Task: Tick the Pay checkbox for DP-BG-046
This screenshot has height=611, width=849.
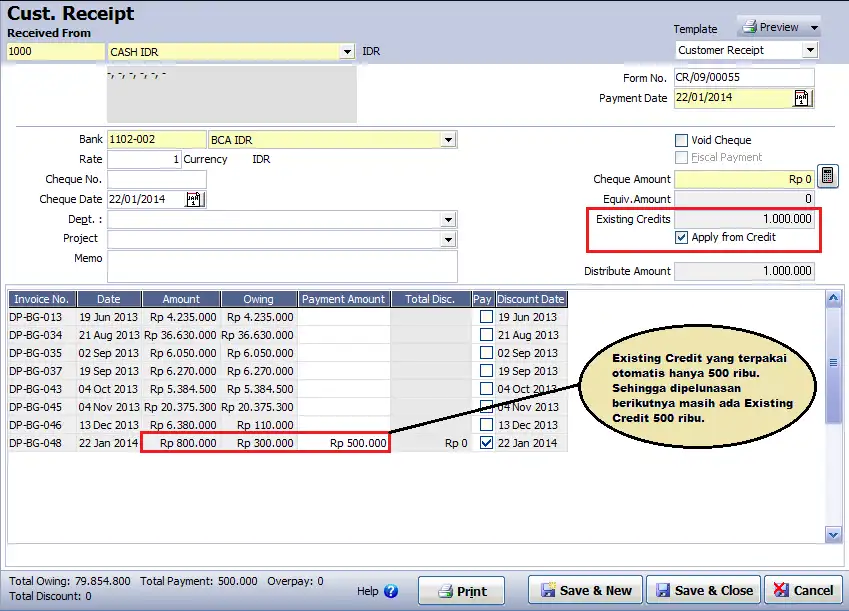Action: (486, 425)
